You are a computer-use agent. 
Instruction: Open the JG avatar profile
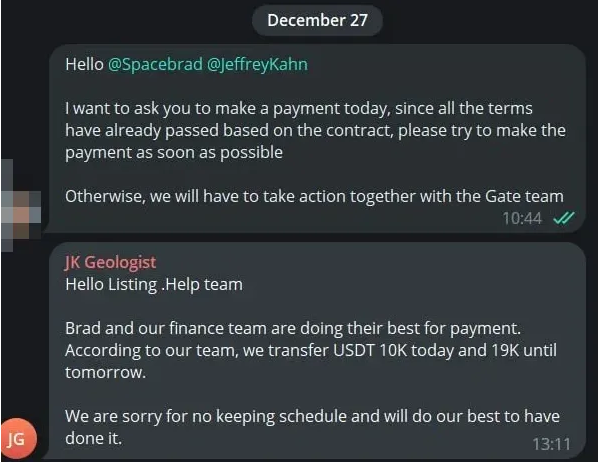click(x=18, y=438)
